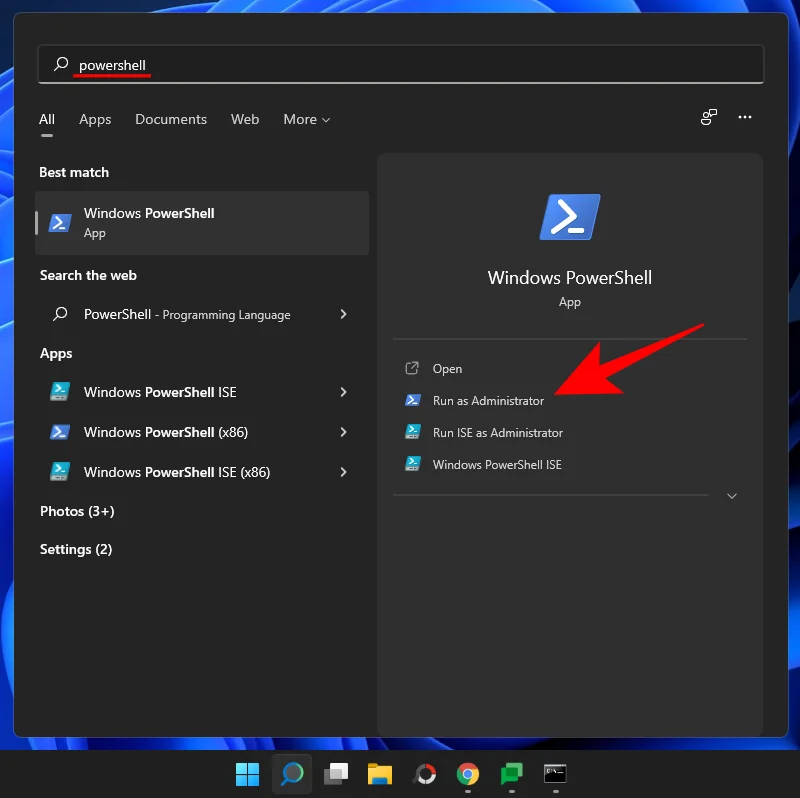Expand the PowerShell Programming Language web result

click(344, 313)
